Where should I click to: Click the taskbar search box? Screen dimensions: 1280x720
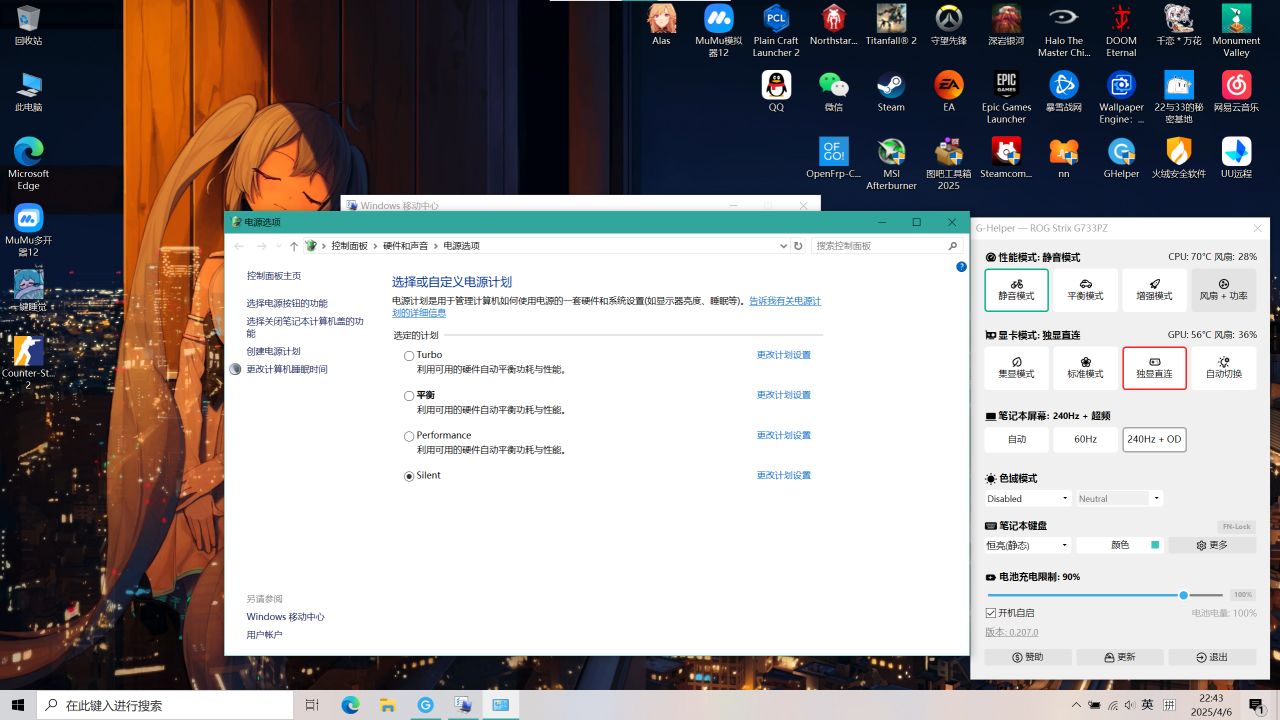tap(165, 705)
